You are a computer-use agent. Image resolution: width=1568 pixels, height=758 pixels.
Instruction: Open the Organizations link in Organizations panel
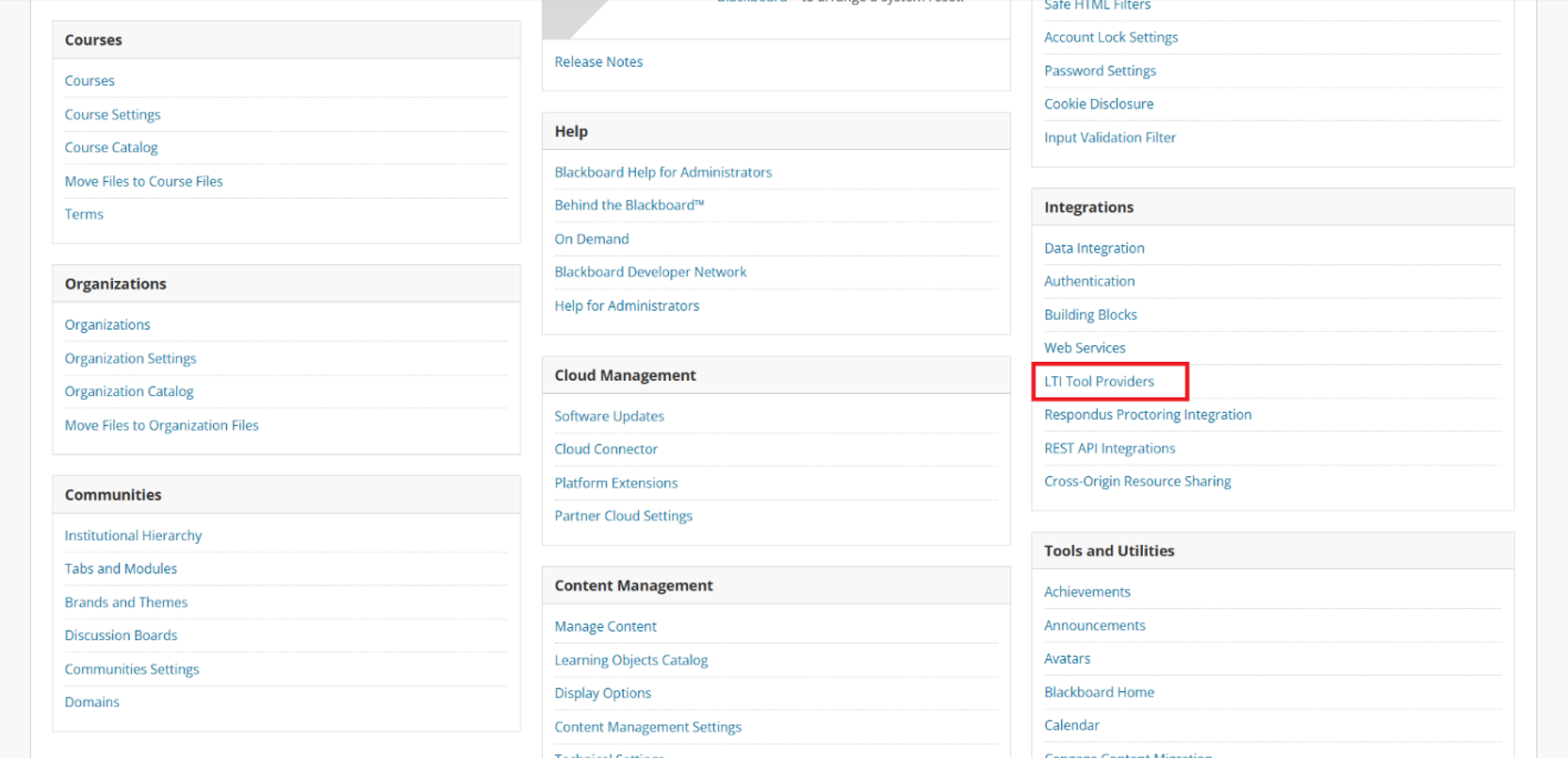coord(107,324)
